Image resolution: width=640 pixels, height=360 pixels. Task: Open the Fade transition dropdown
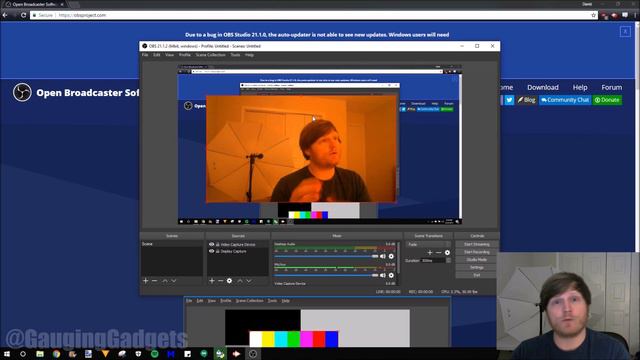pyautogui.click(x=428, y=244)
